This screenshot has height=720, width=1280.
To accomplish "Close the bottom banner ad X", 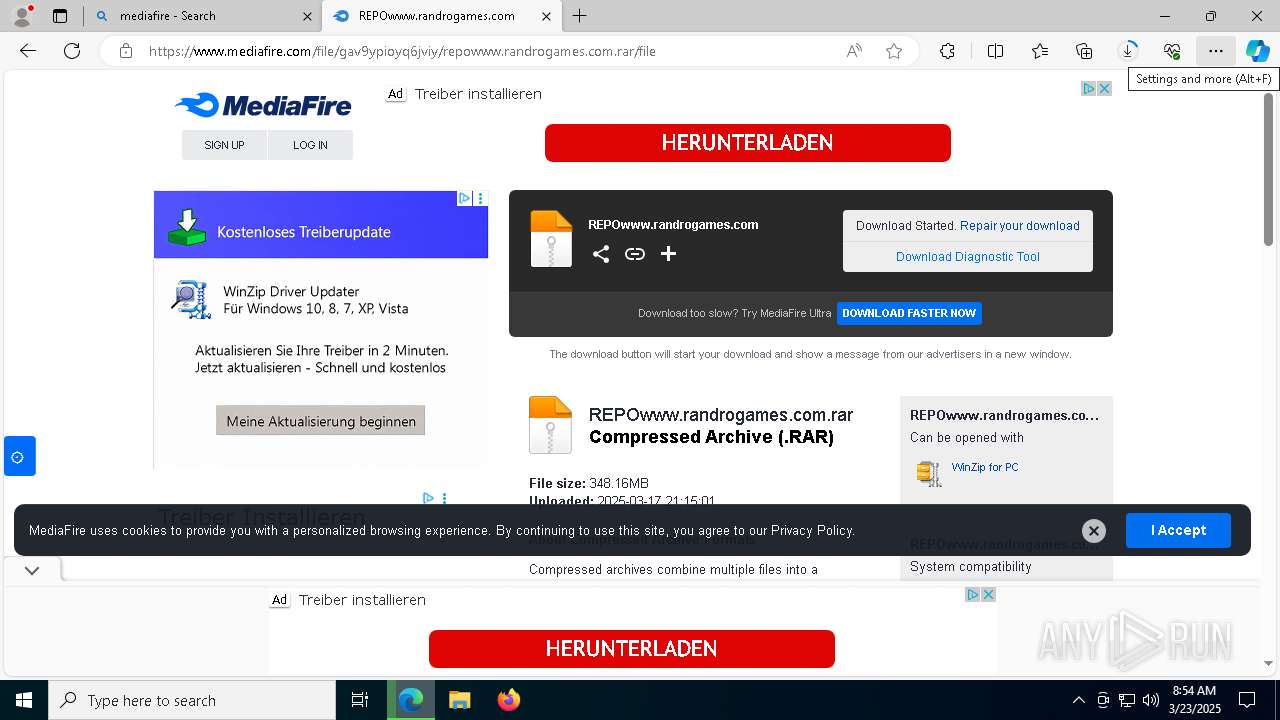I will tap(988, 594).
